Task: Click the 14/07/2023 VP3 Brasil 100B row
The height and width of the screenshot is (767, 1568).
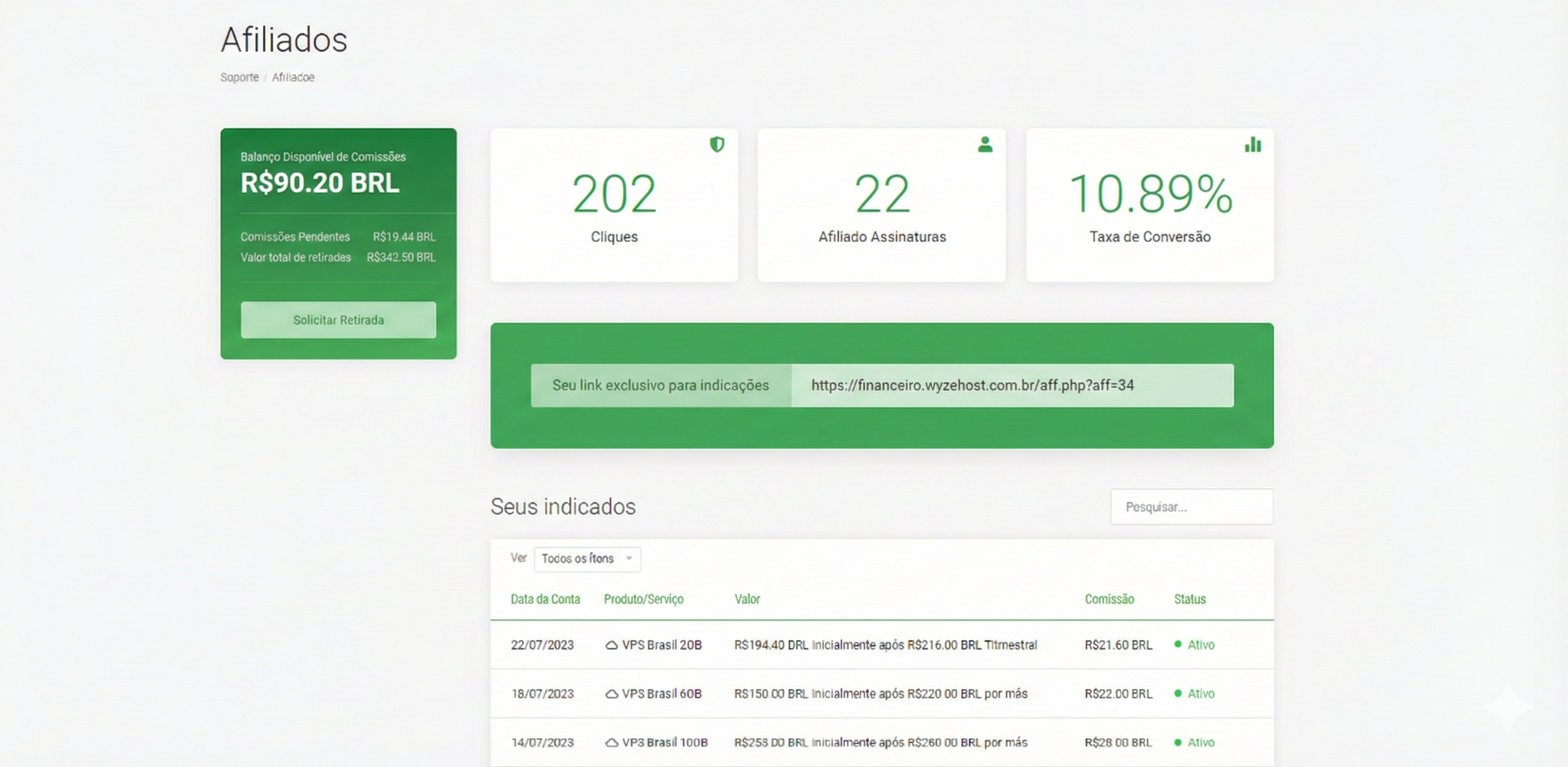Action: pyautogui.click(x=880, y=742)
